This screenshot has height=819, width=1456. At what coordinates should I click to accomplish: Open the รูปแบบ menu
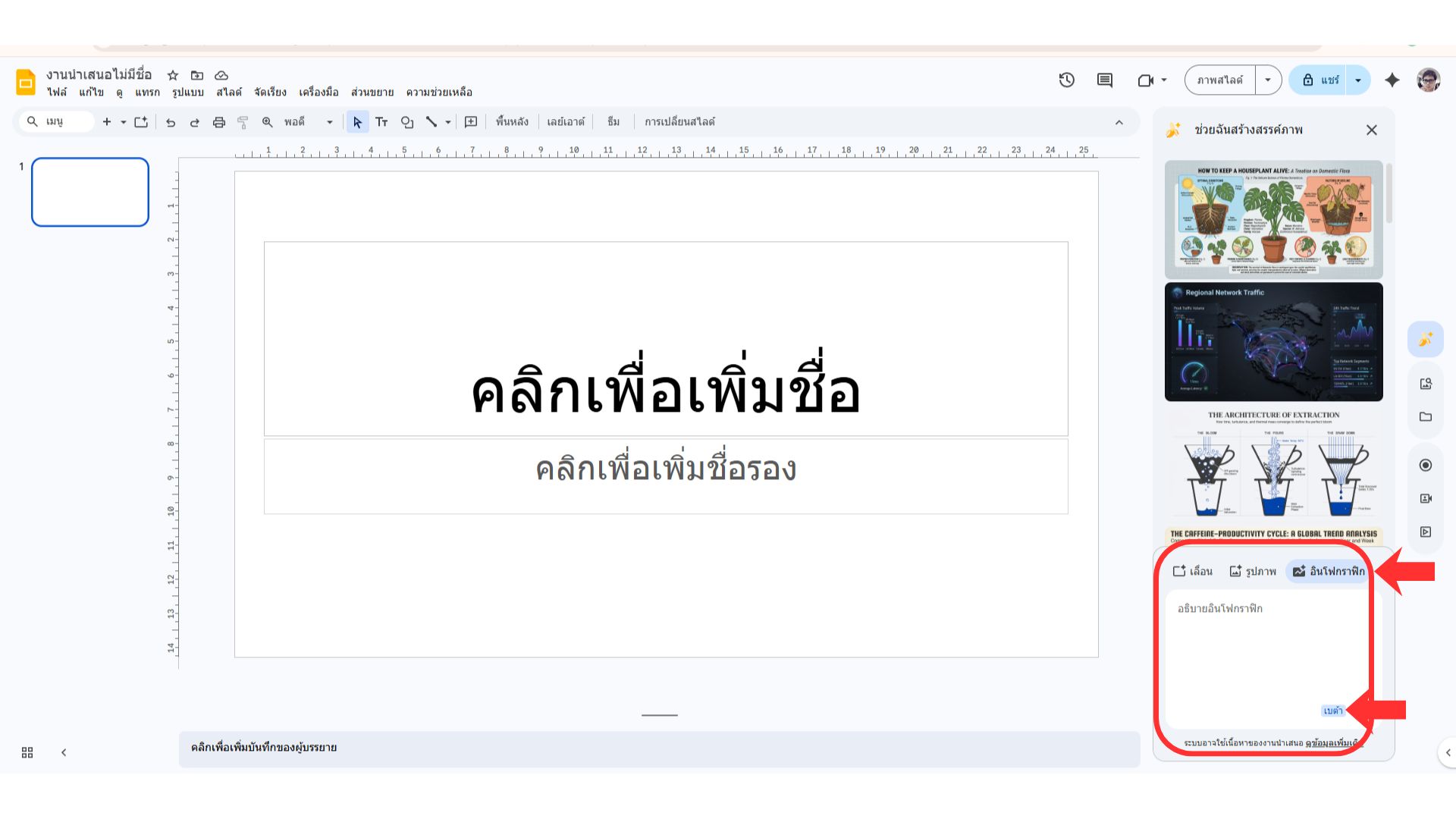(187, 93)
